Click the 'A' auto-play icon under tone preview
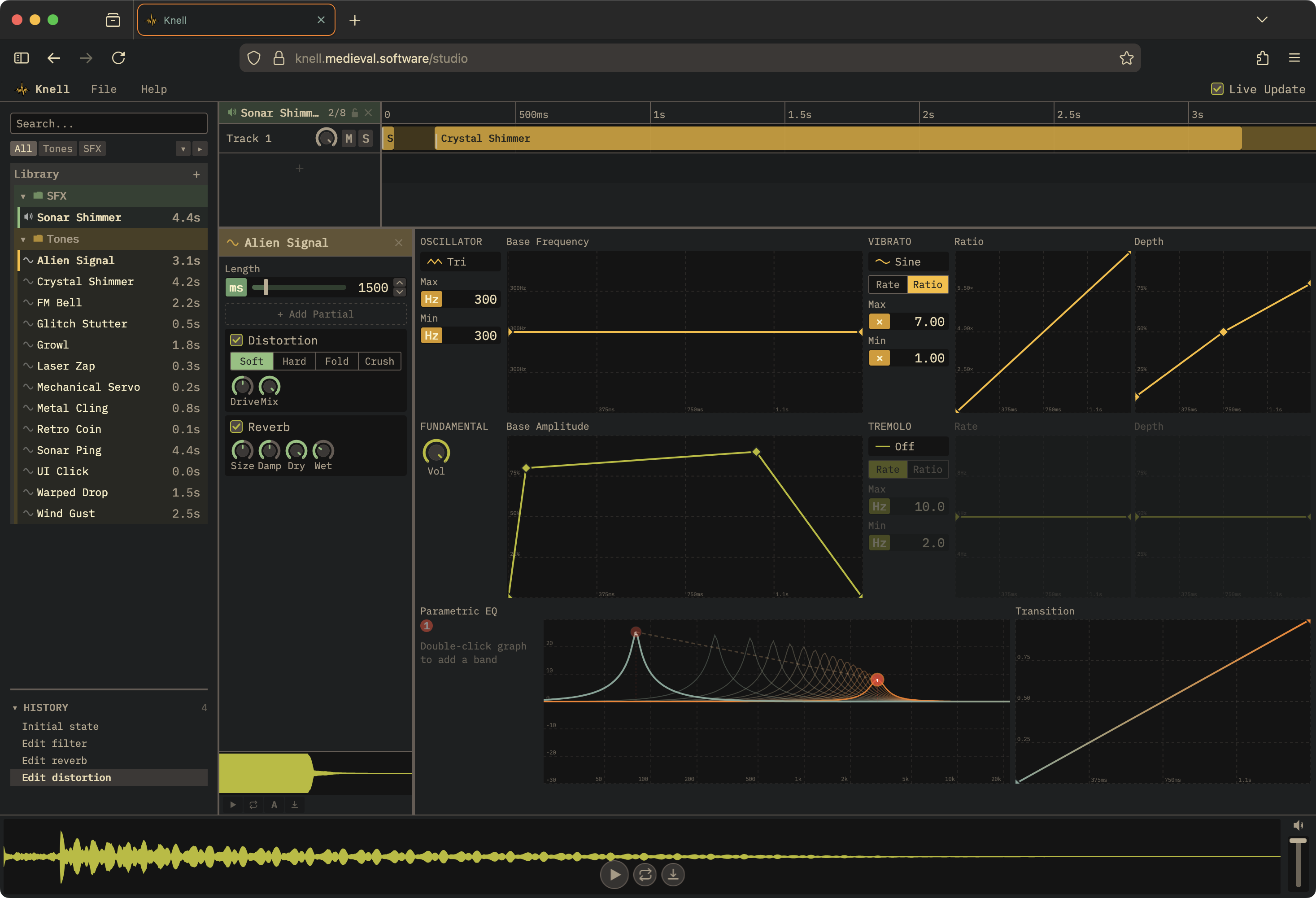The image size is (1316, 898). [274, 805]
